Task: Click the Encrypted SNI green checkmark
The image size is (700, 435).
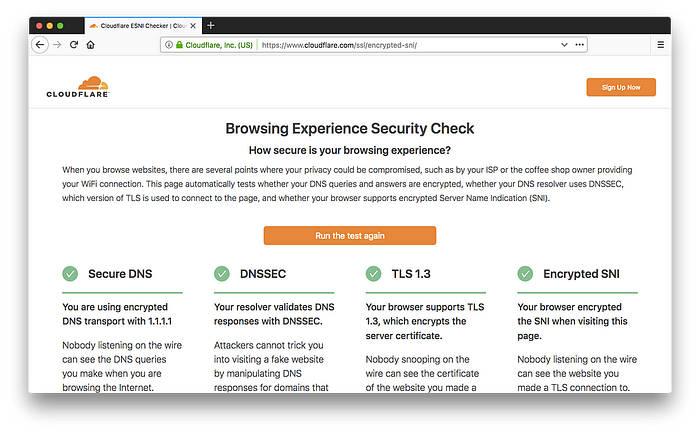Action: (525, 273)
